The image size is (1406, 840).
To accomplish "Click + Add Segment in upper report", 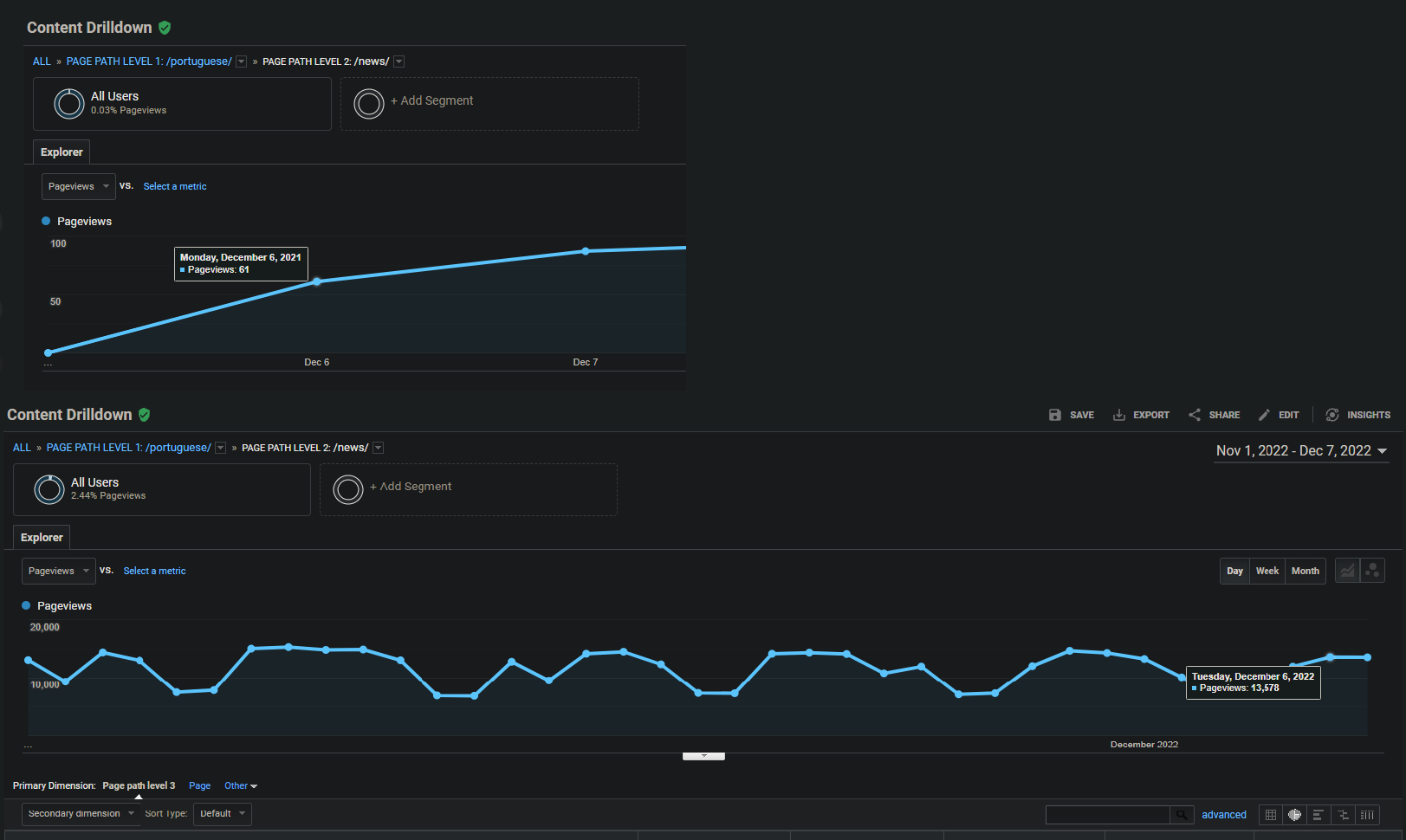I will click(x=431, y=100).
